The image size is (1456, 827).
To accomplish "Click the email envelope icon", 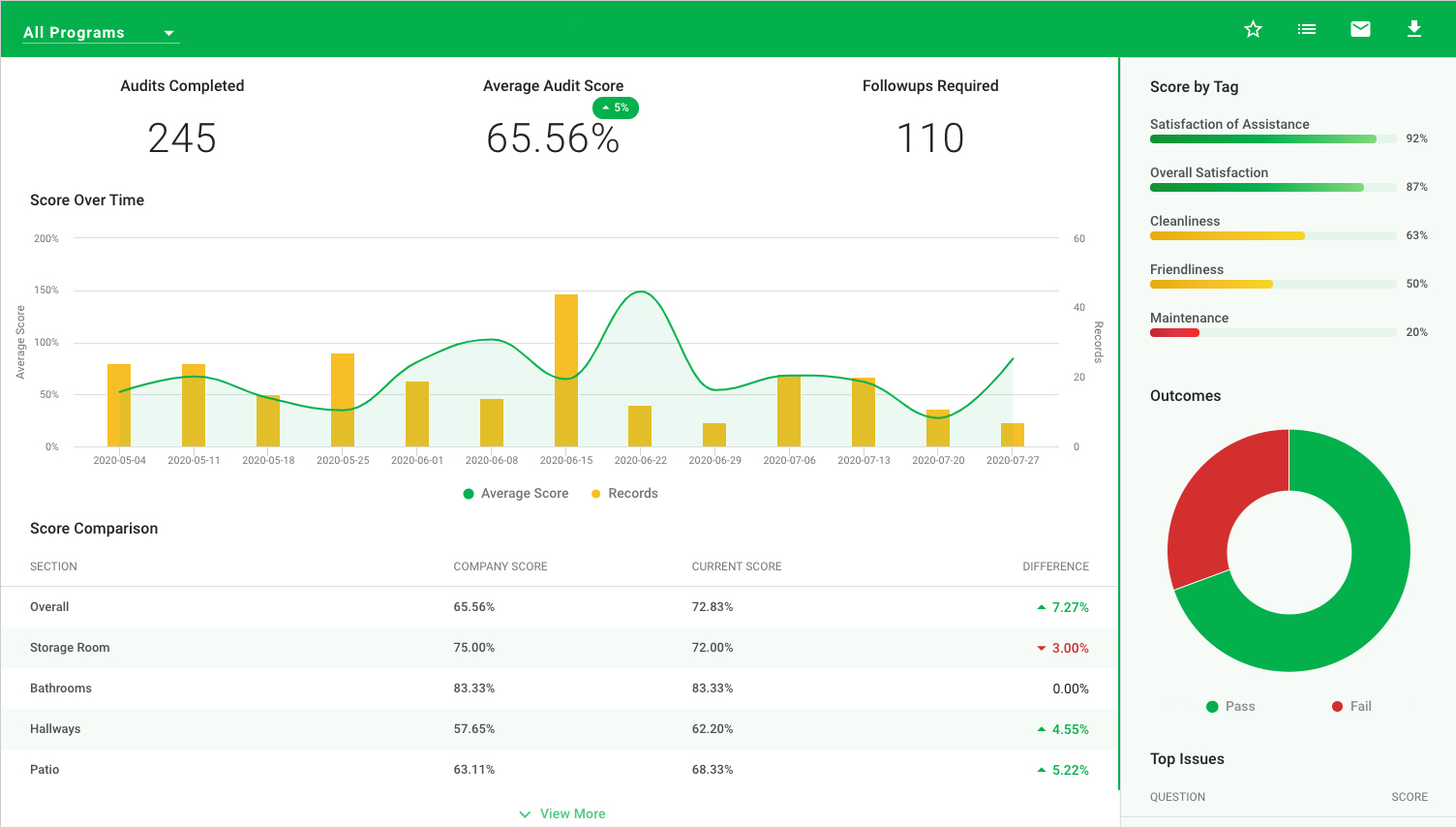I will coord(1360,29).
